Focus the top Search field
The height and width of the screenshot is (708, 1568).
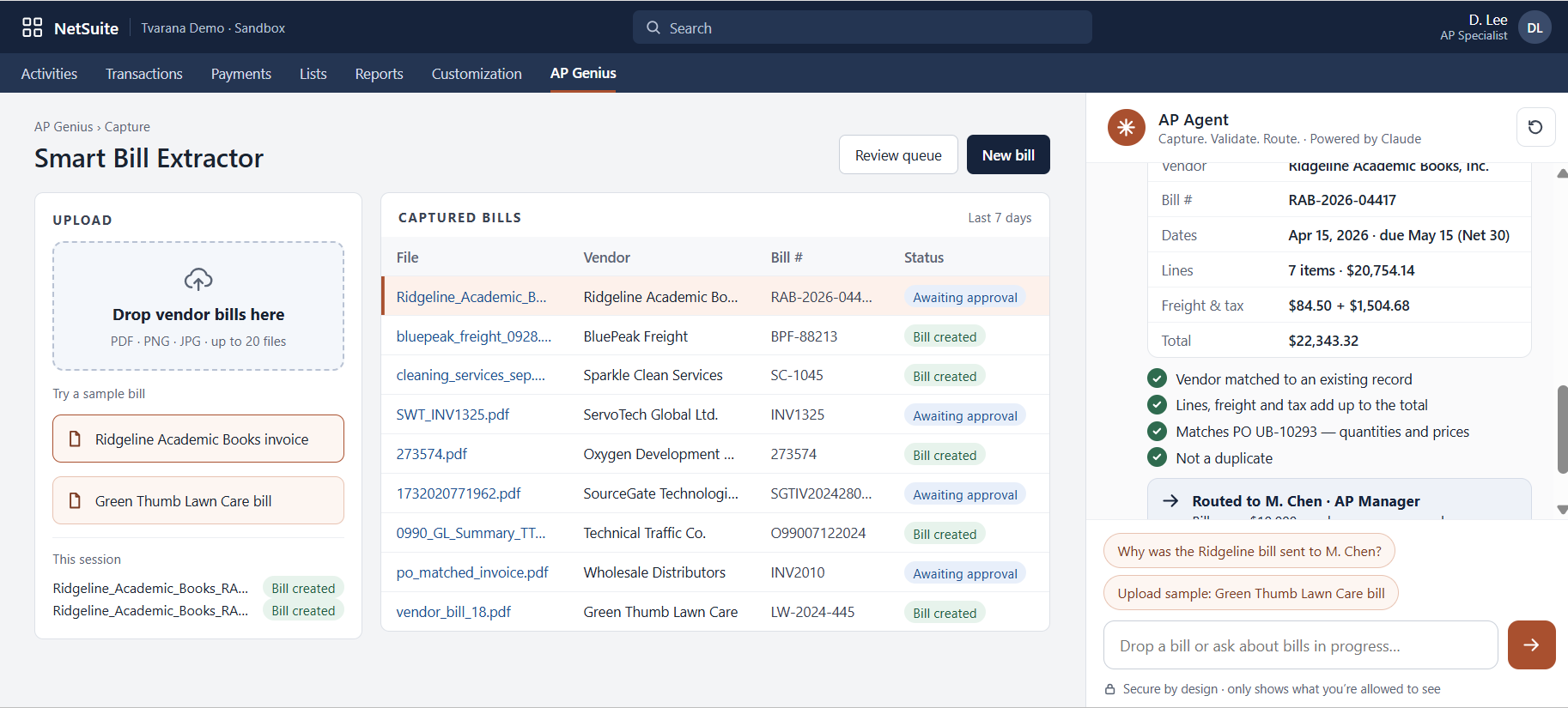862,27
